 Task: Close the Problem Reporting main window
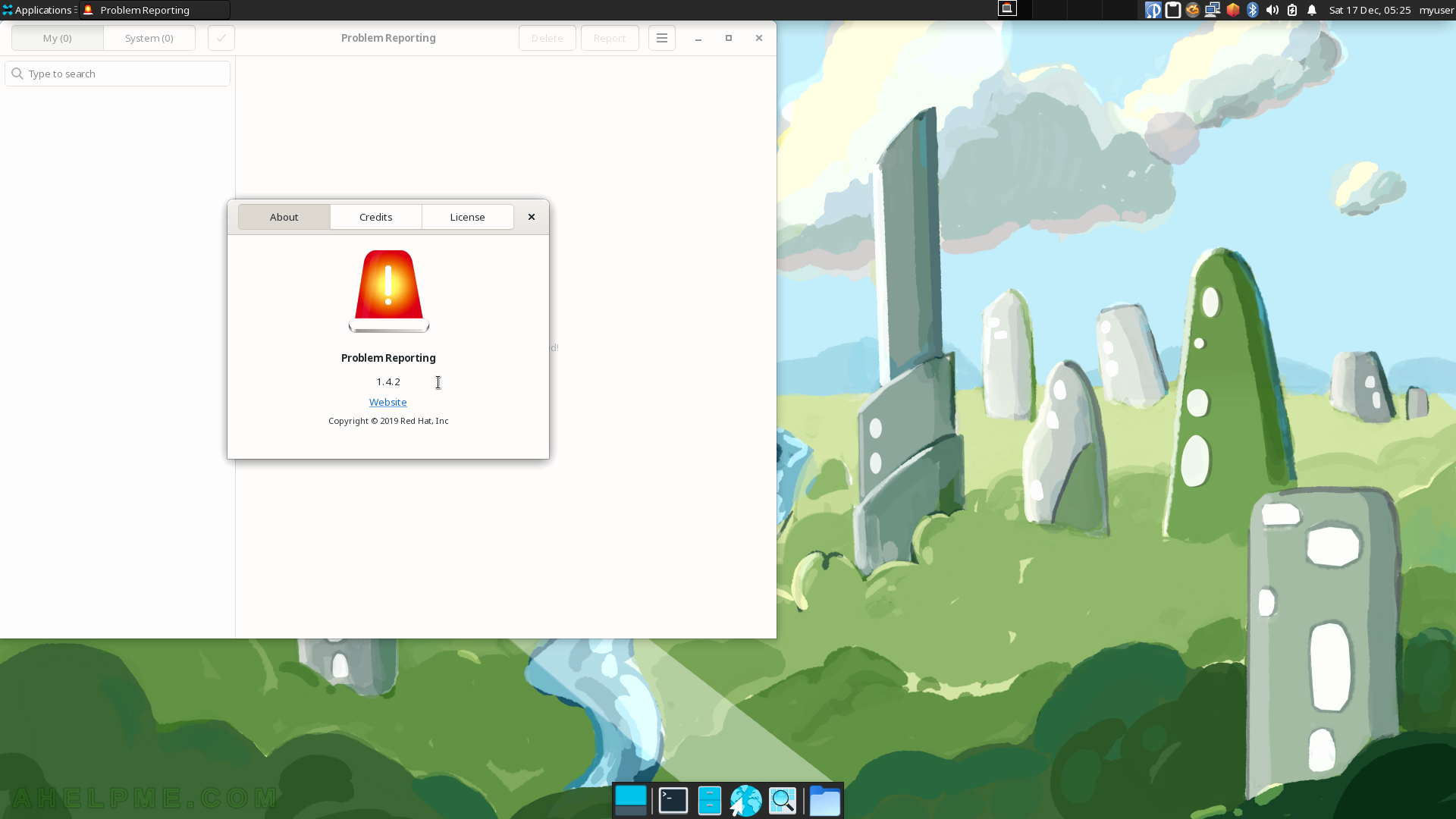pyautogui.click(x=759, y=38)
